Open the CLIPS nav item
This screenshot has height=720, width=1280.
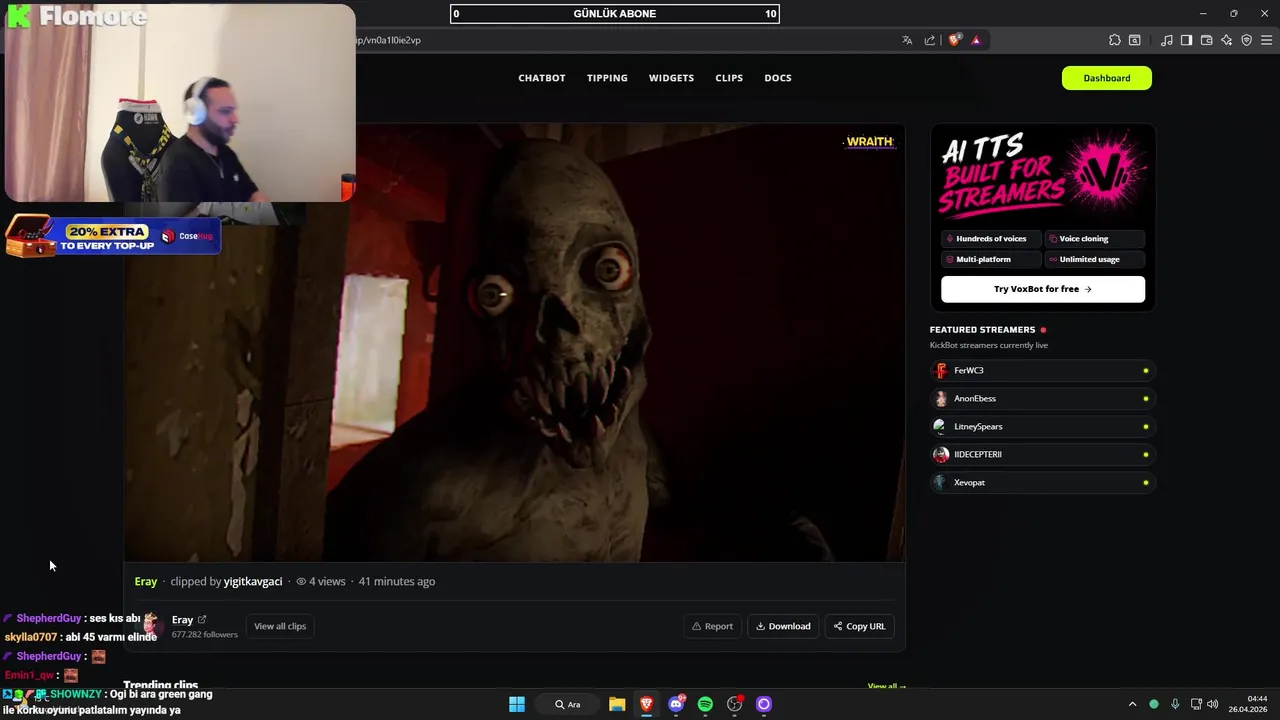coord(729,78)
